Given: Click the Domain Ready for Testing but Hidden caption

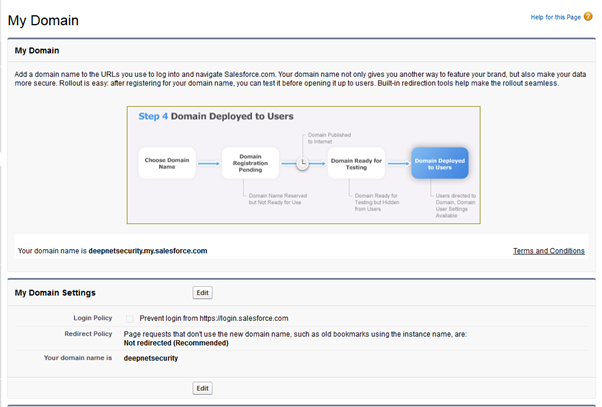Looking at the screenshot, I should coord(377,202).
